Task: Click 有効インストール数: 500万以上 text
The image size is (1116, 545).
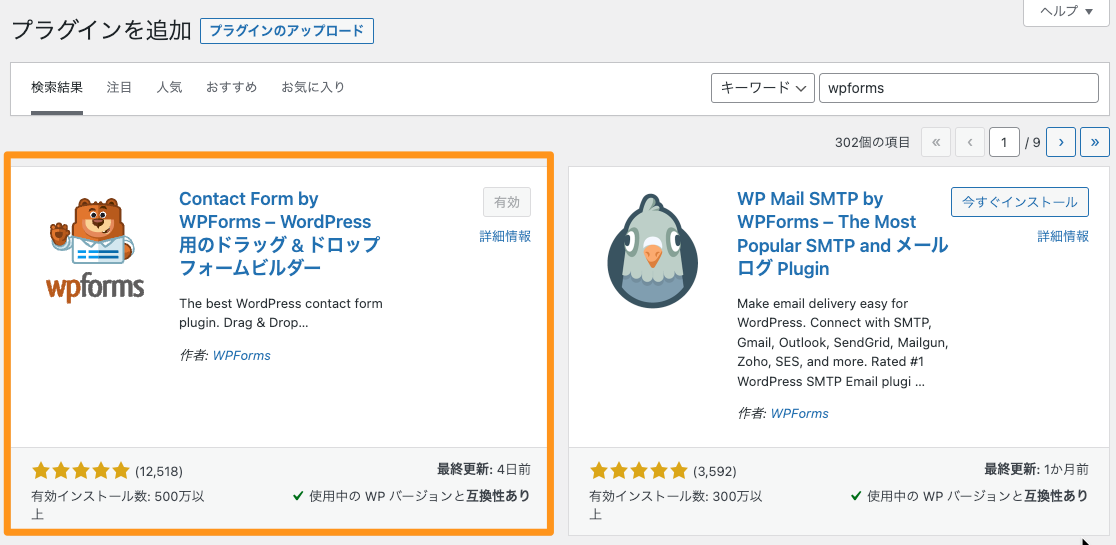Action: [x=120, y=504]
